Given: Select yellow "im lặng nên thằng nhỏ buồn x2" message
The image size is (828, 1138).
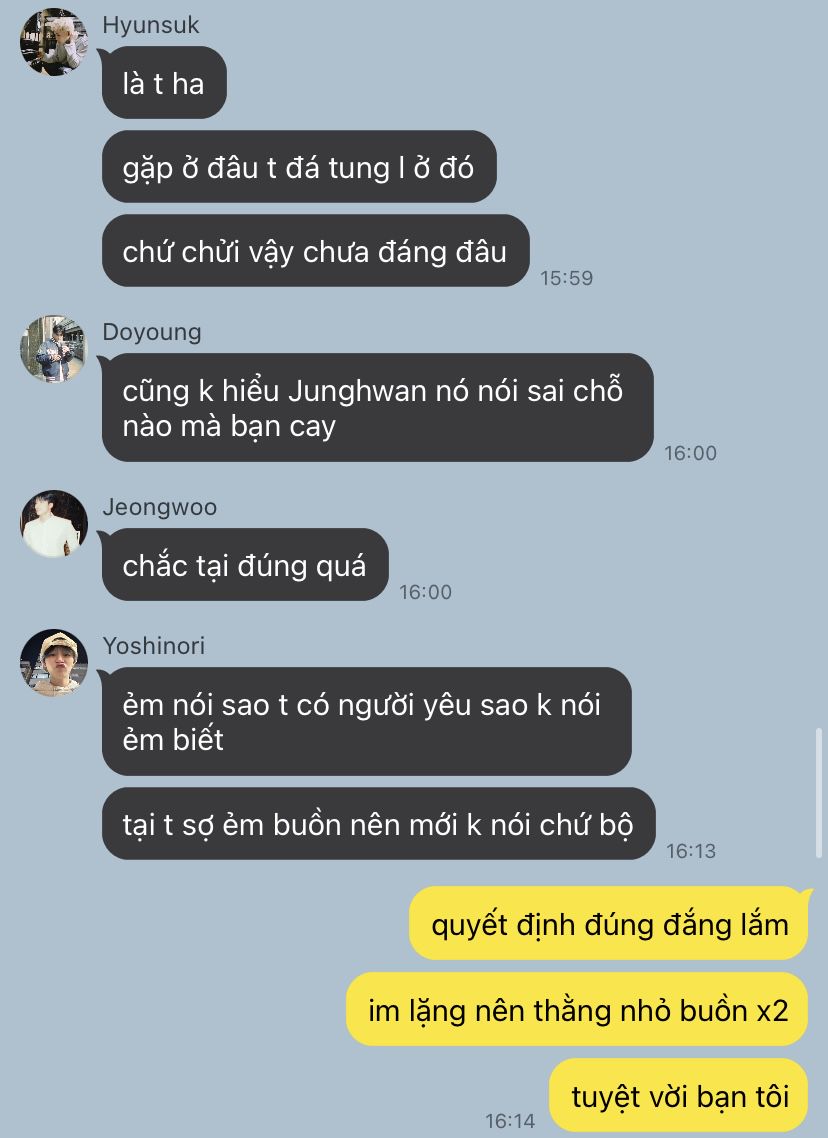Looking at the screenshot, I should click(577, 1010).
